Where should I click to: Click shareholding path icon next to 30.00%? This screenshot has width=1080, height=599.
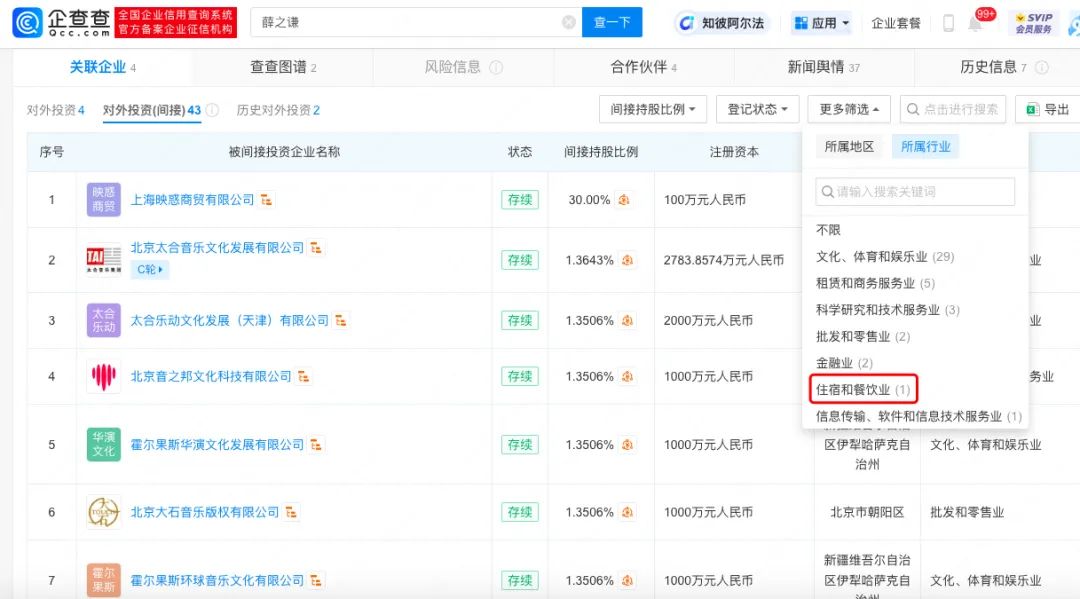(623, 200)
